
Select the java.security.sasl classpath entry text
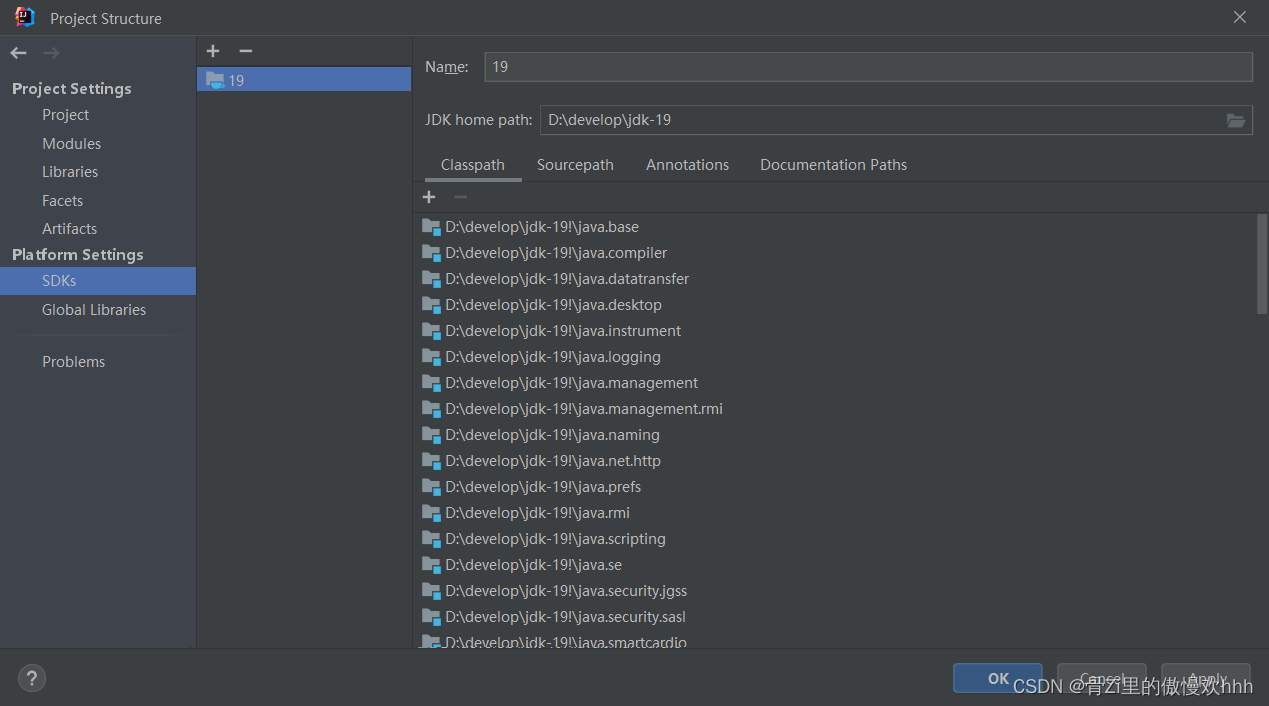(565, 617)
